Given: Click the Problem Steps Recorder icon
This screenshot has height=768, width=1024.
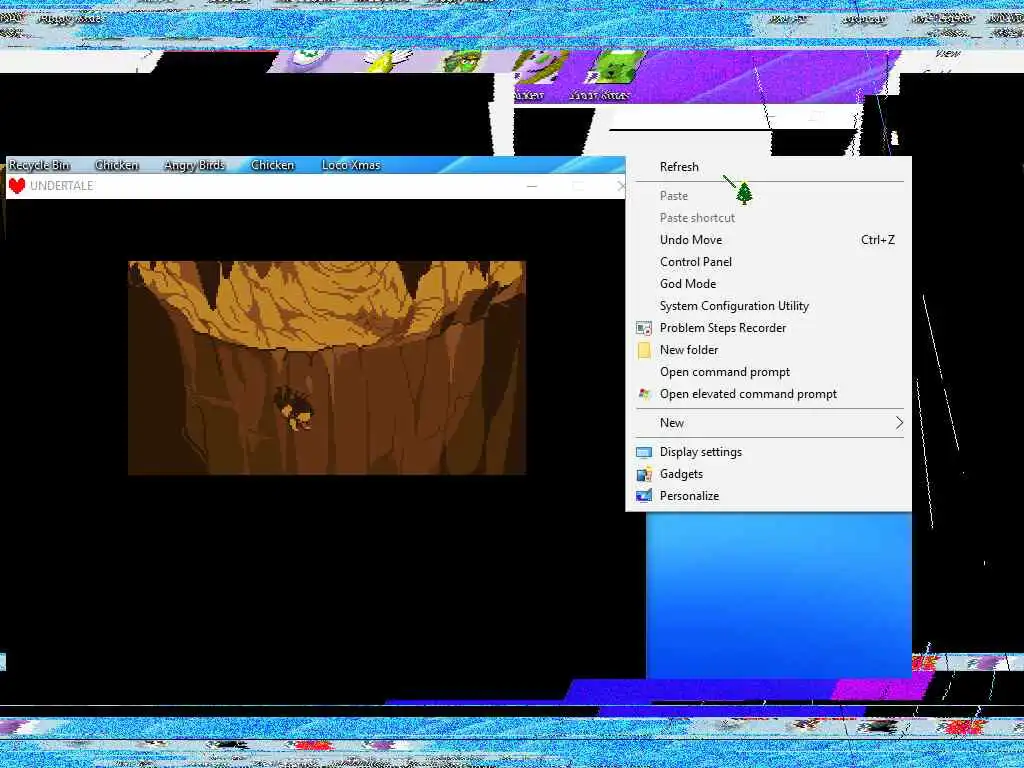Looking at the screenshot, I should coord(644,328).
